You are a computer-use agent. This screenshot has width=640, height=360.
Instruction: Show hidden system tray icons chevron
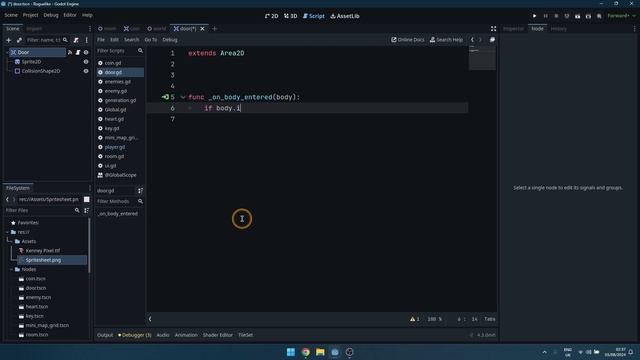(x=544, y=352)
